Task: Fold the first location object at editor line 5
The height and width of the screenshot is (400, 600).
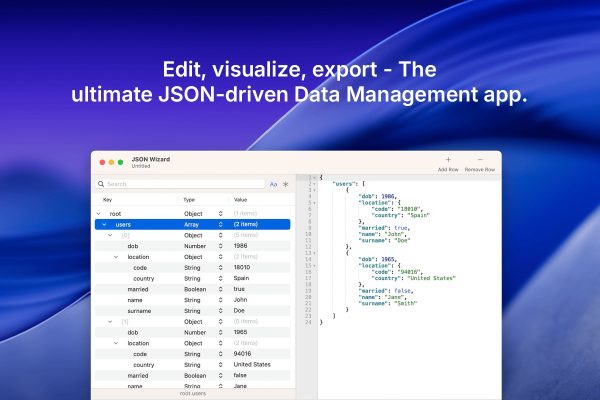Action: 315,203
